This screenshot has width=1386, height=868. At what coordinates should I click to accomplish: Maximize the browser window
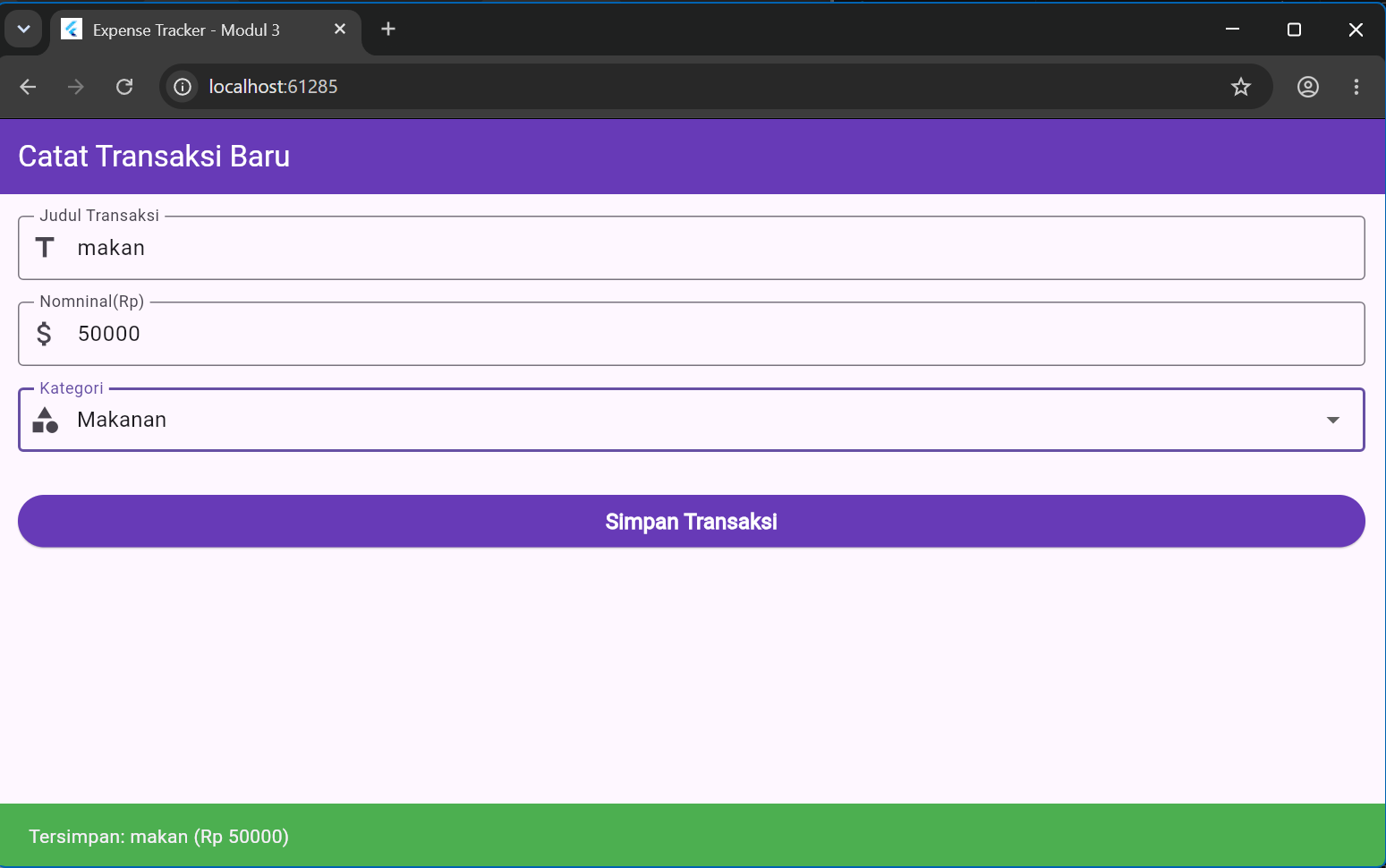(1294, 30)
